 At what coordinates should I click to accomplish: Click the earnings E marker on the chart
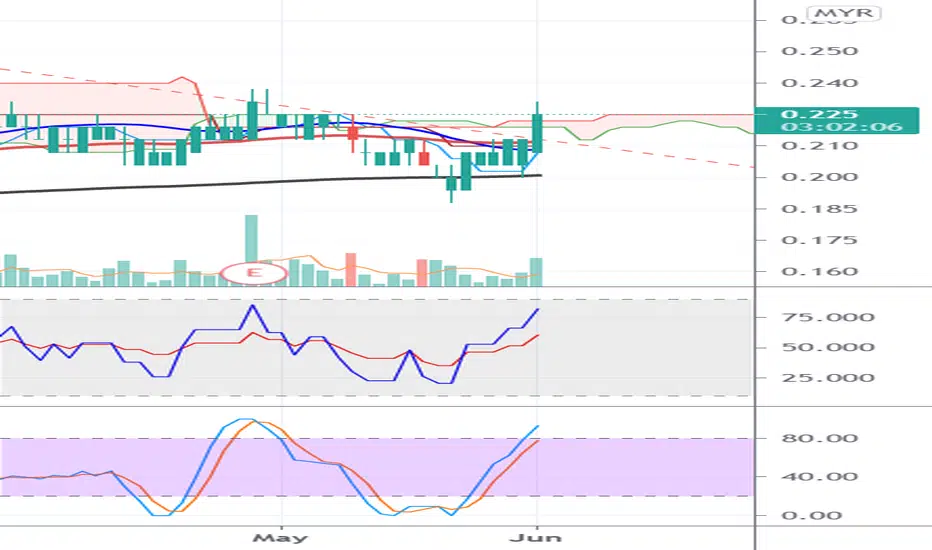click(254, 273)
